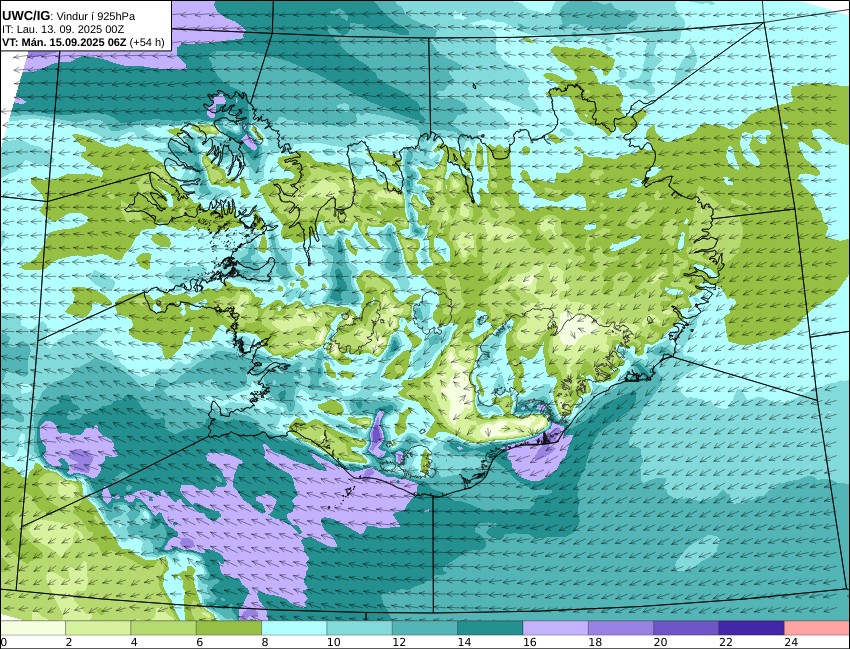This screenshot has width=850, height=649.
Task: Select the light purple 16–18 legend swatch
Action: tap(556, 628)
